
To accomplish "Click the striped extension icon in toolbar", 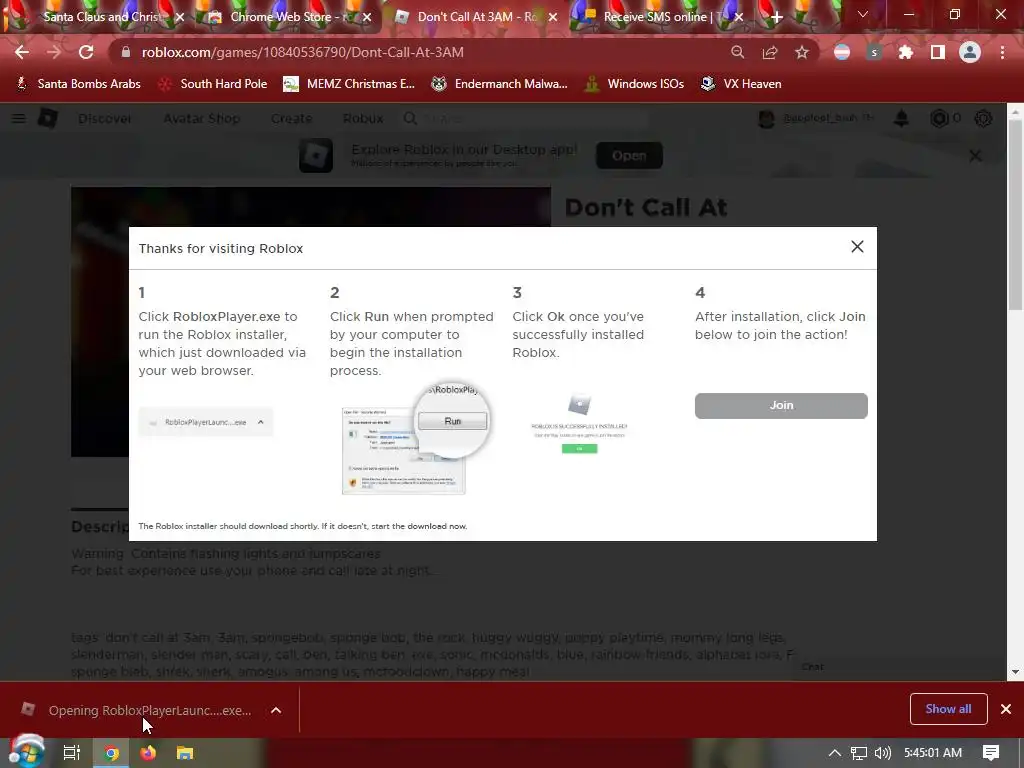I will click(x=842, y=52).
